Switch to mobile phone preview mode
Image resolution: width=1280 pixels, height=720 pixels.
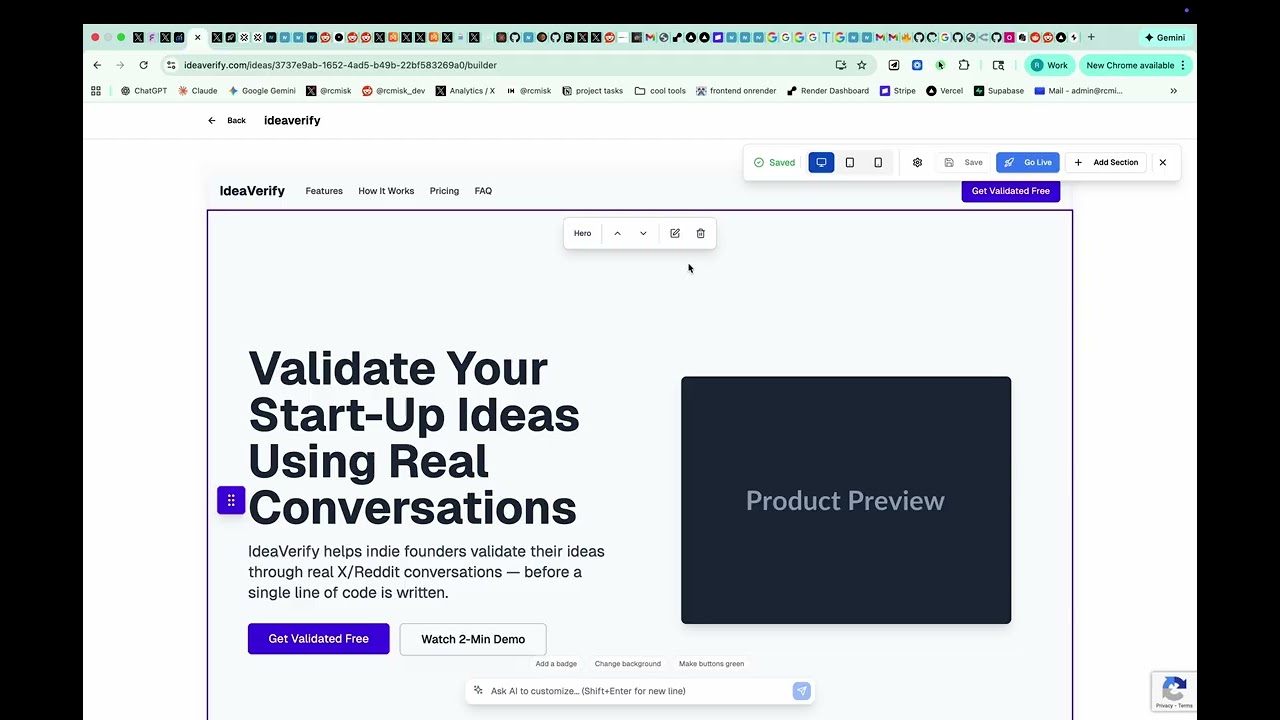(x=878, y=162)
